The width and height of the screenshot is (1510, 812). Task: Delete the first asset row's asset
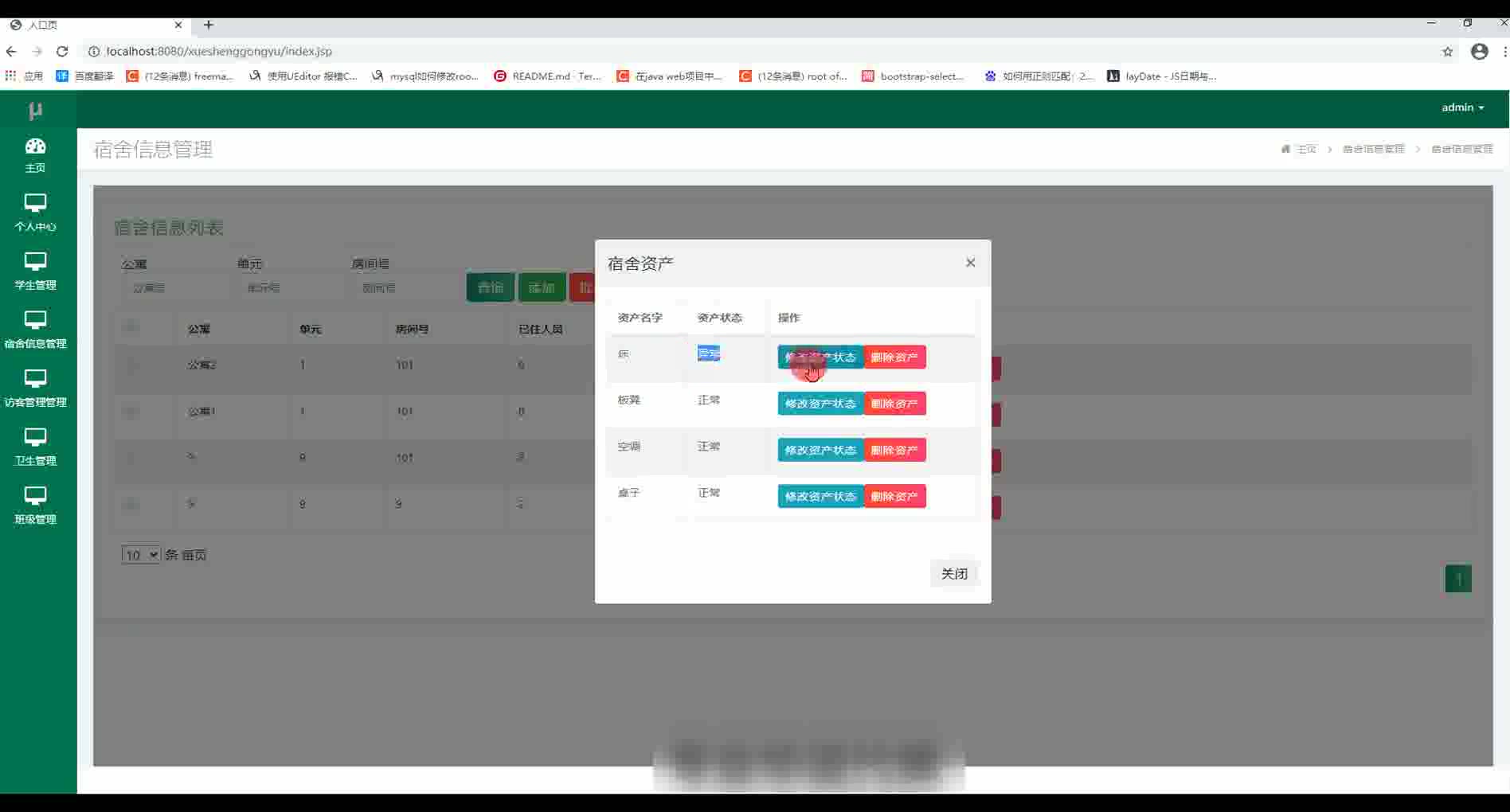coord(894,357)
